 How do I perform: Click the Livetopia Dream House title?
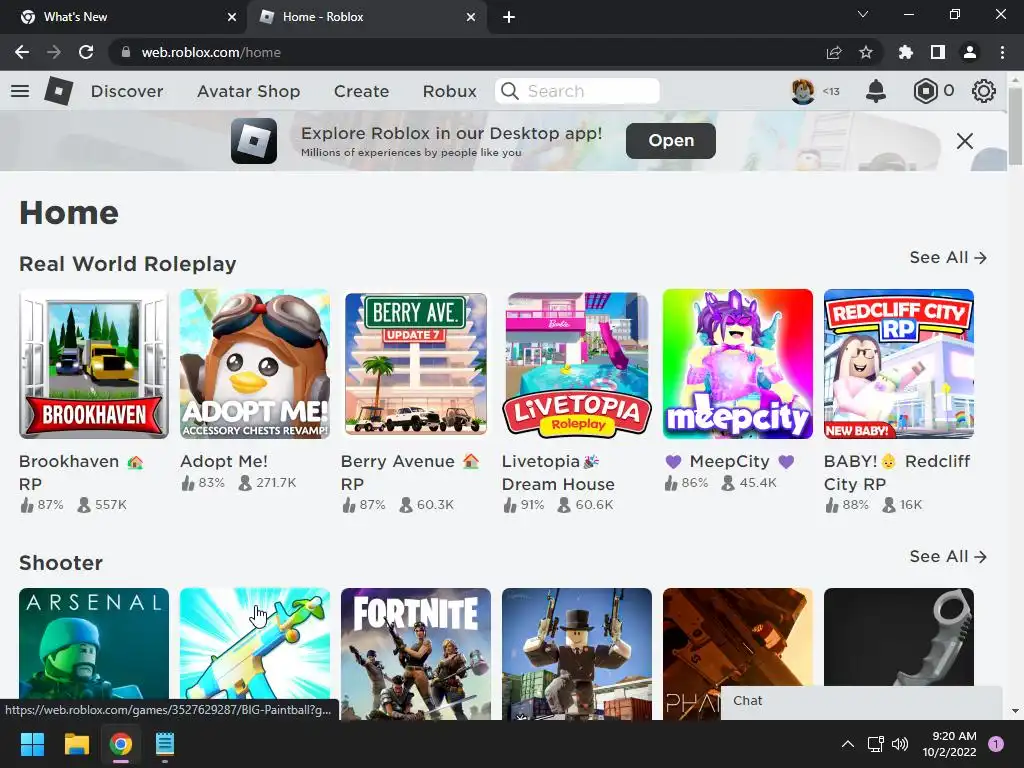558,472
